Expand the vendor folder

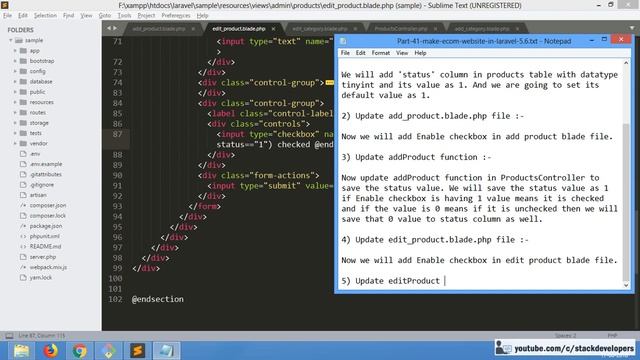[15, 143]
